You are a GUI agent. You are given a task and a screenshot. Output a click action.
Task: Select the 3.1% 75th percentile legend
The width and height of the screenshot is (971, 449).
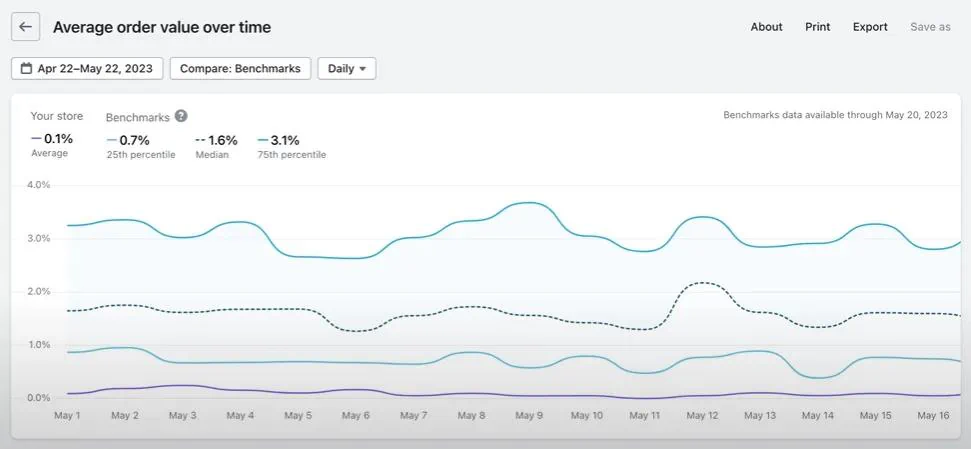pyautogui.click(x=292, y=146)
